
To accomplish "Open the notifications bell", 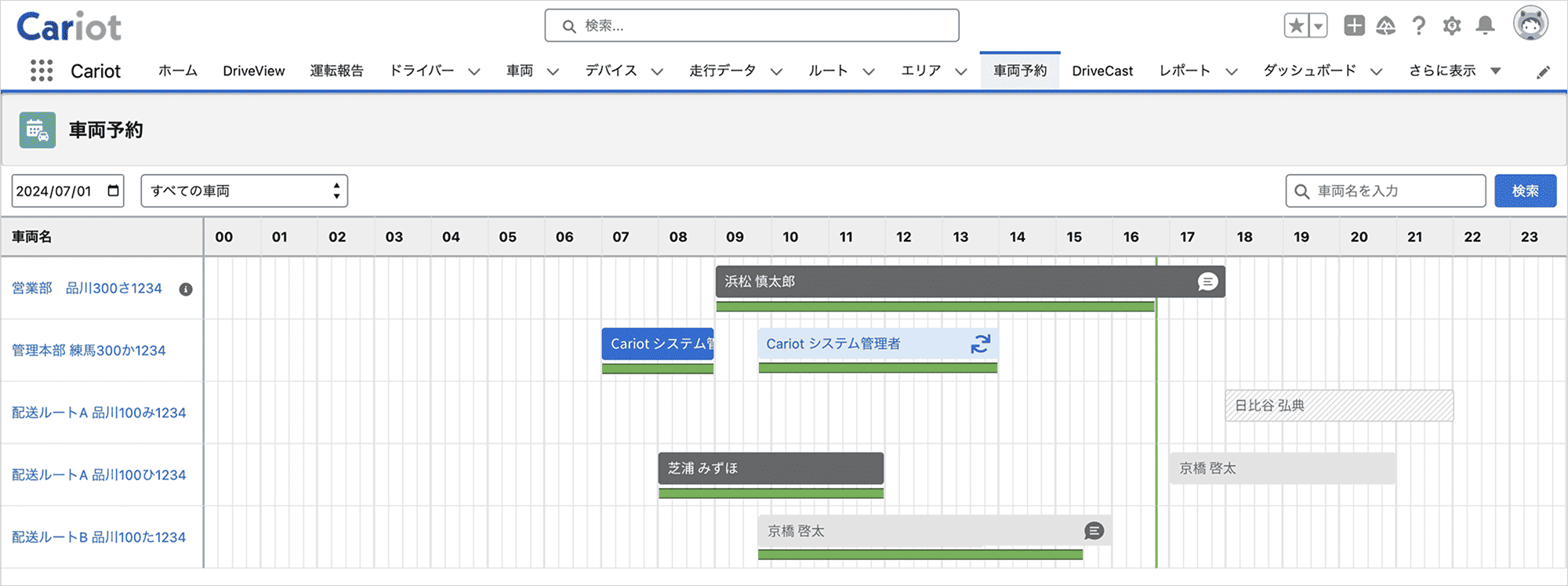I will [x=1485, y=26].
